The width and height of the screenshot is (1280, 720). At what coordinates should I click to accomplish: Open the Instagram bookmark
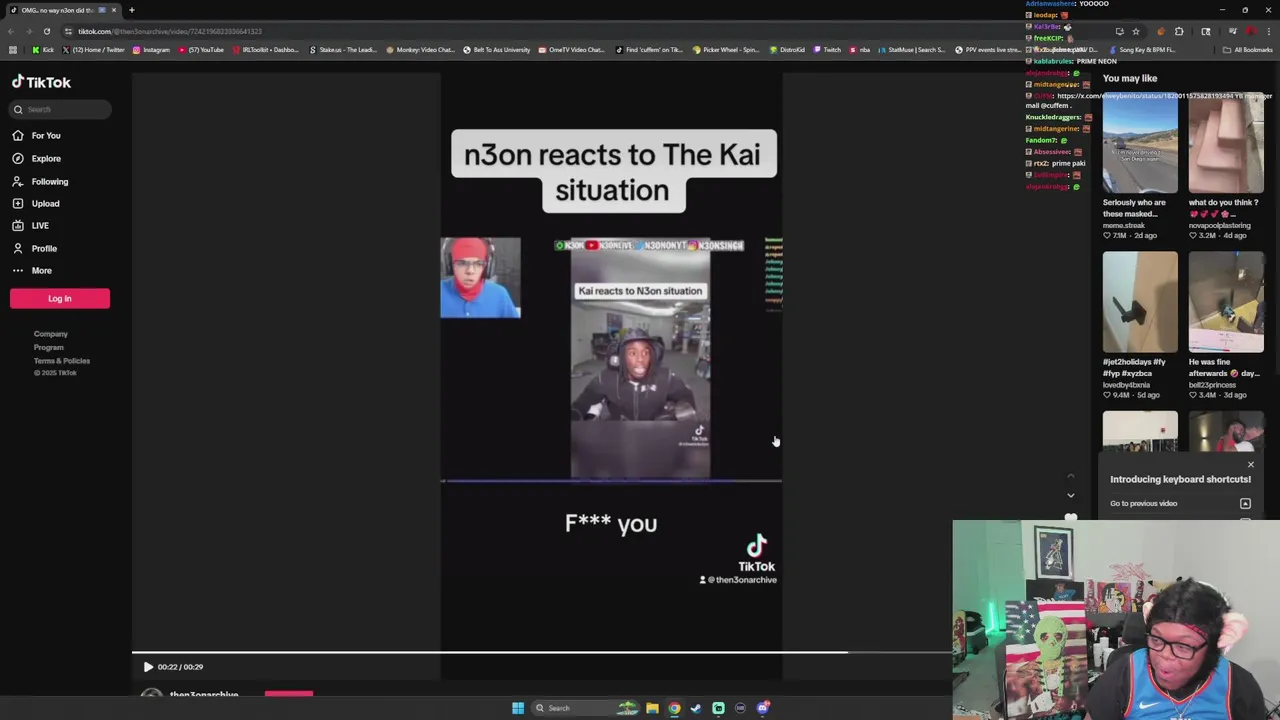[x=151, y=50]
